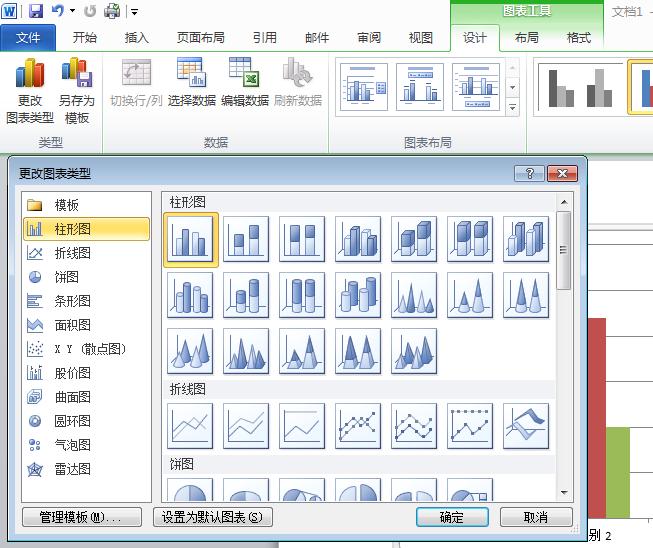This screenshot has width=653, height=548.
Task: Select the basic line chart thumbnail
Action: 190,426
